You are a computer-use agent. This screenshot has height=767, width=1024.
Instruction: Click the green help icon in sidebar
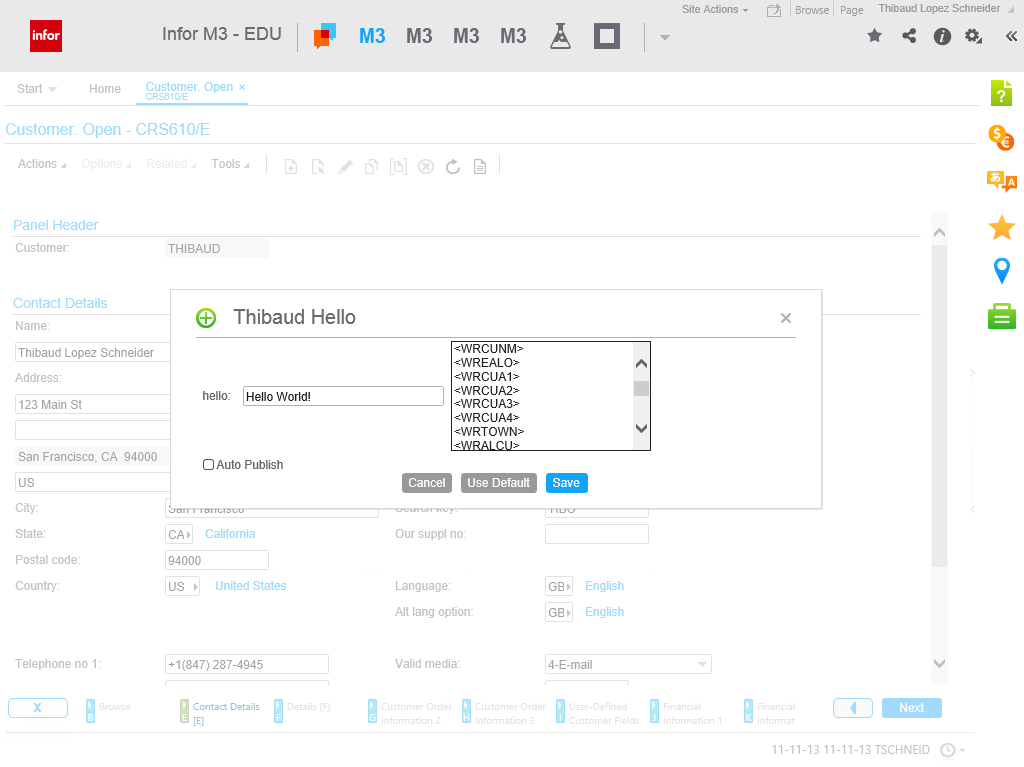tap(1001, 93)
